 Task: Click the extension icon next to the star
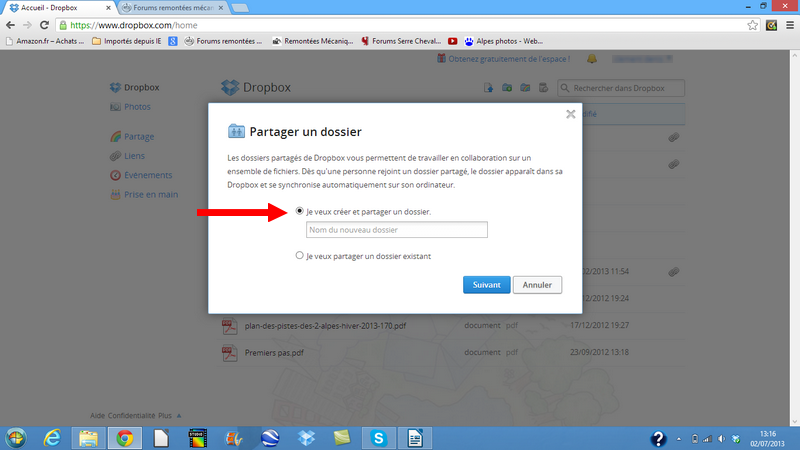pos(771,25)
